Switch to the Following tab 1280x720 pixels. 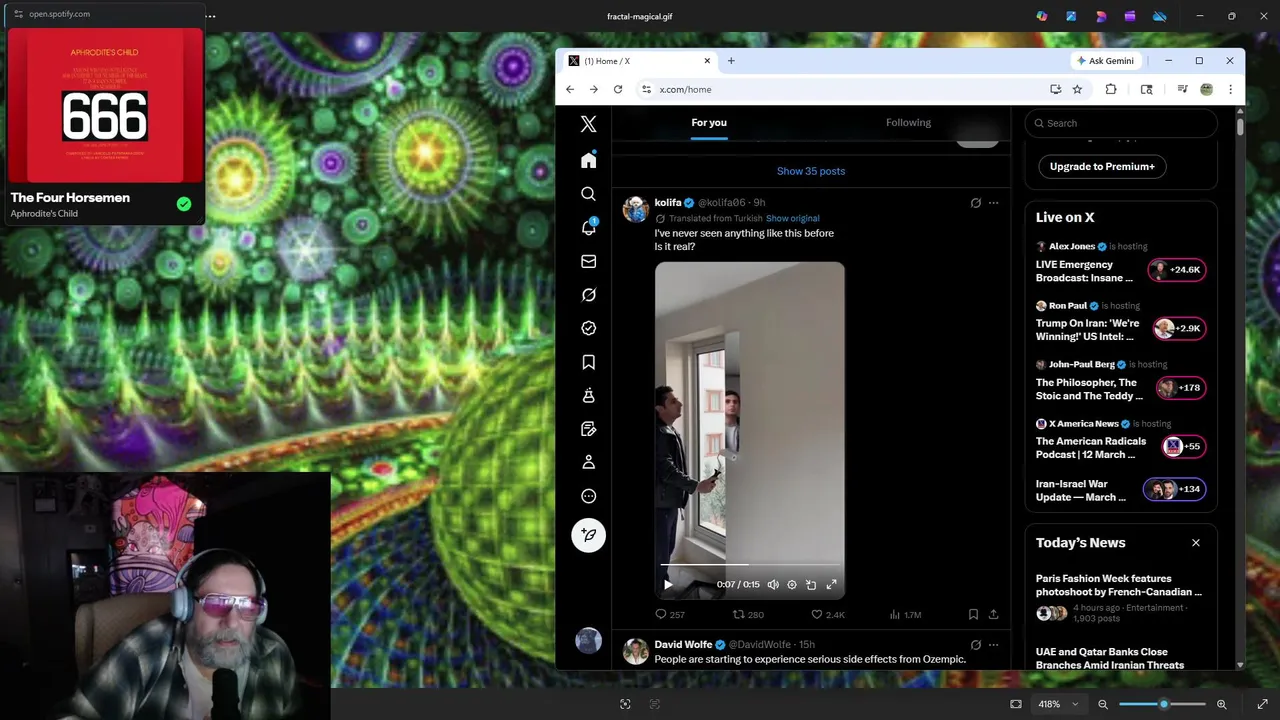click(x=908, y=123)
